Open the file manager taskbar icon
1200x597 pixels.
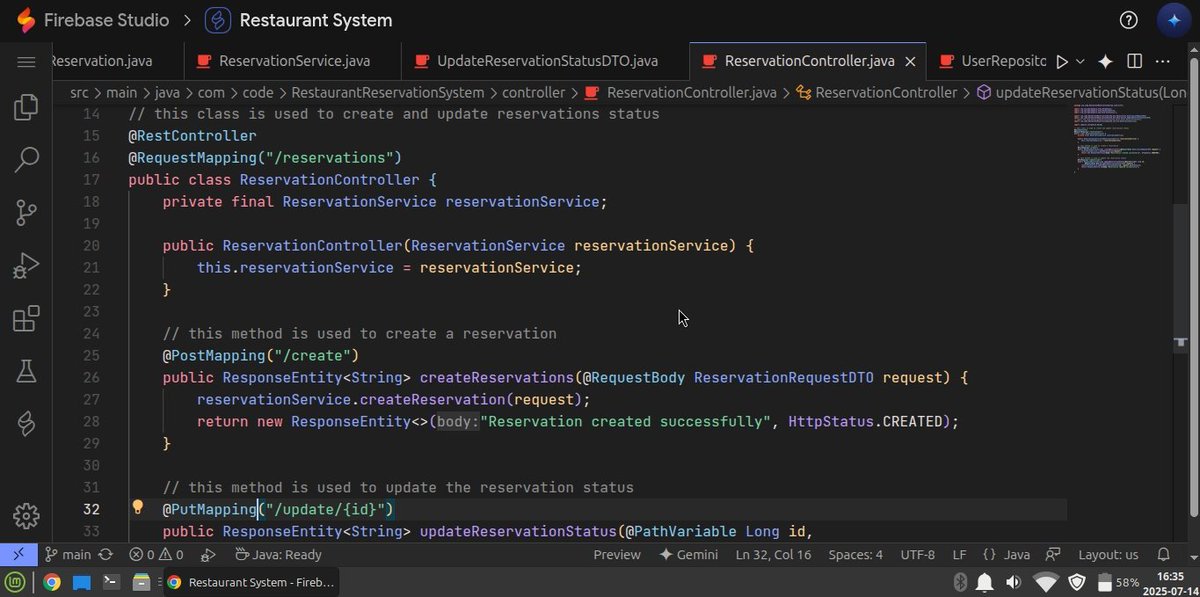141,582
